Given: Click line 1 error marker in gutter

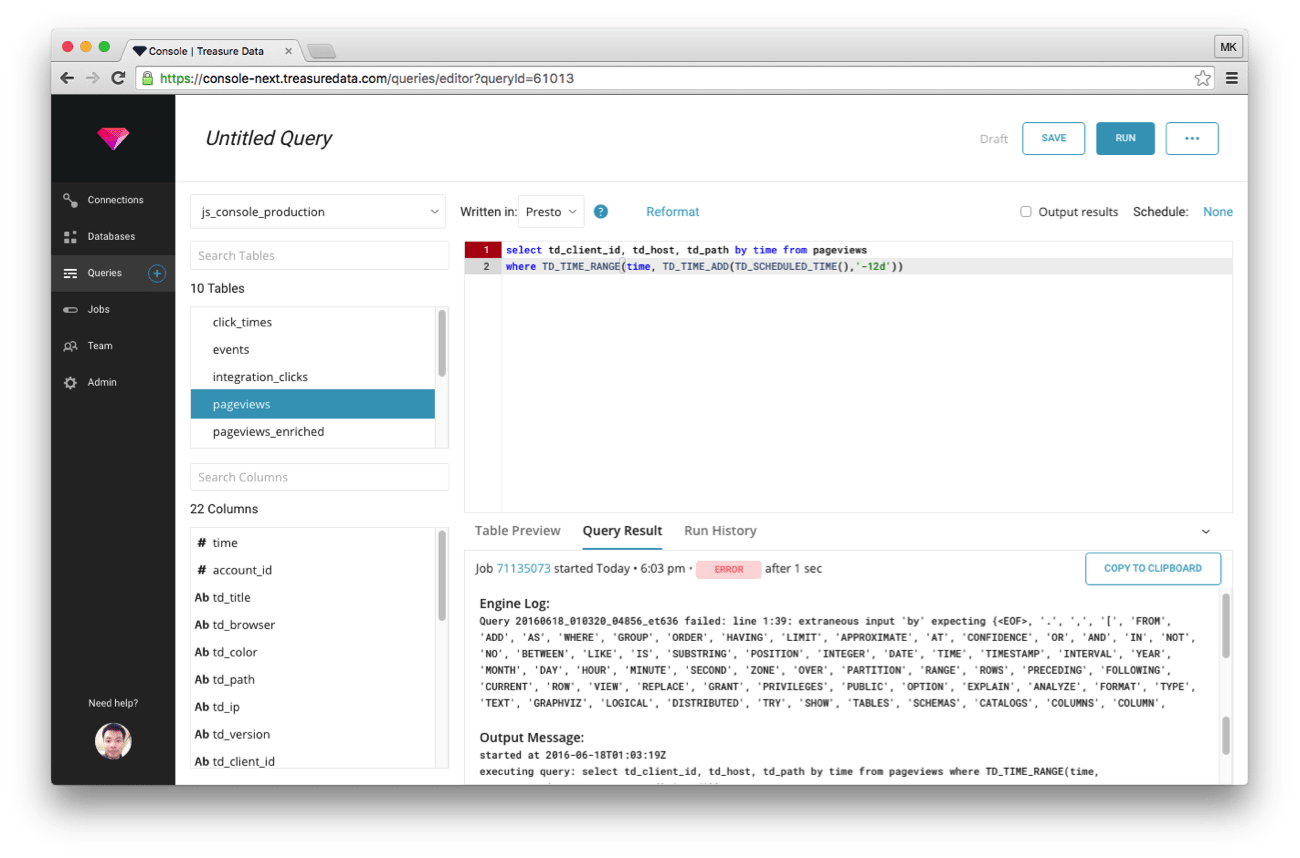Looking at the screenshot, I should 484,250.
